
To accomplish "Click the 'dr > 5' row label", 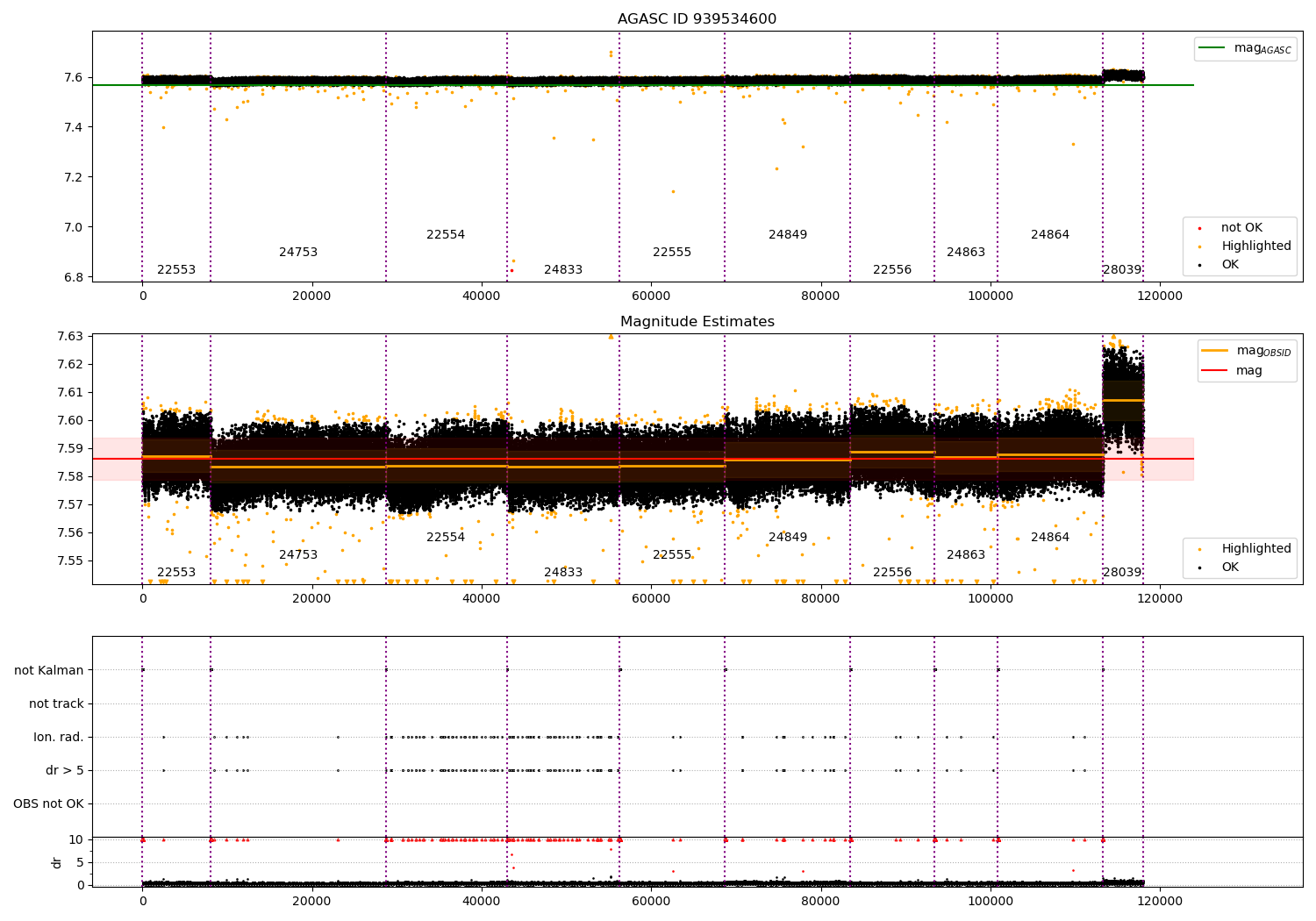I will pos(65,771).
